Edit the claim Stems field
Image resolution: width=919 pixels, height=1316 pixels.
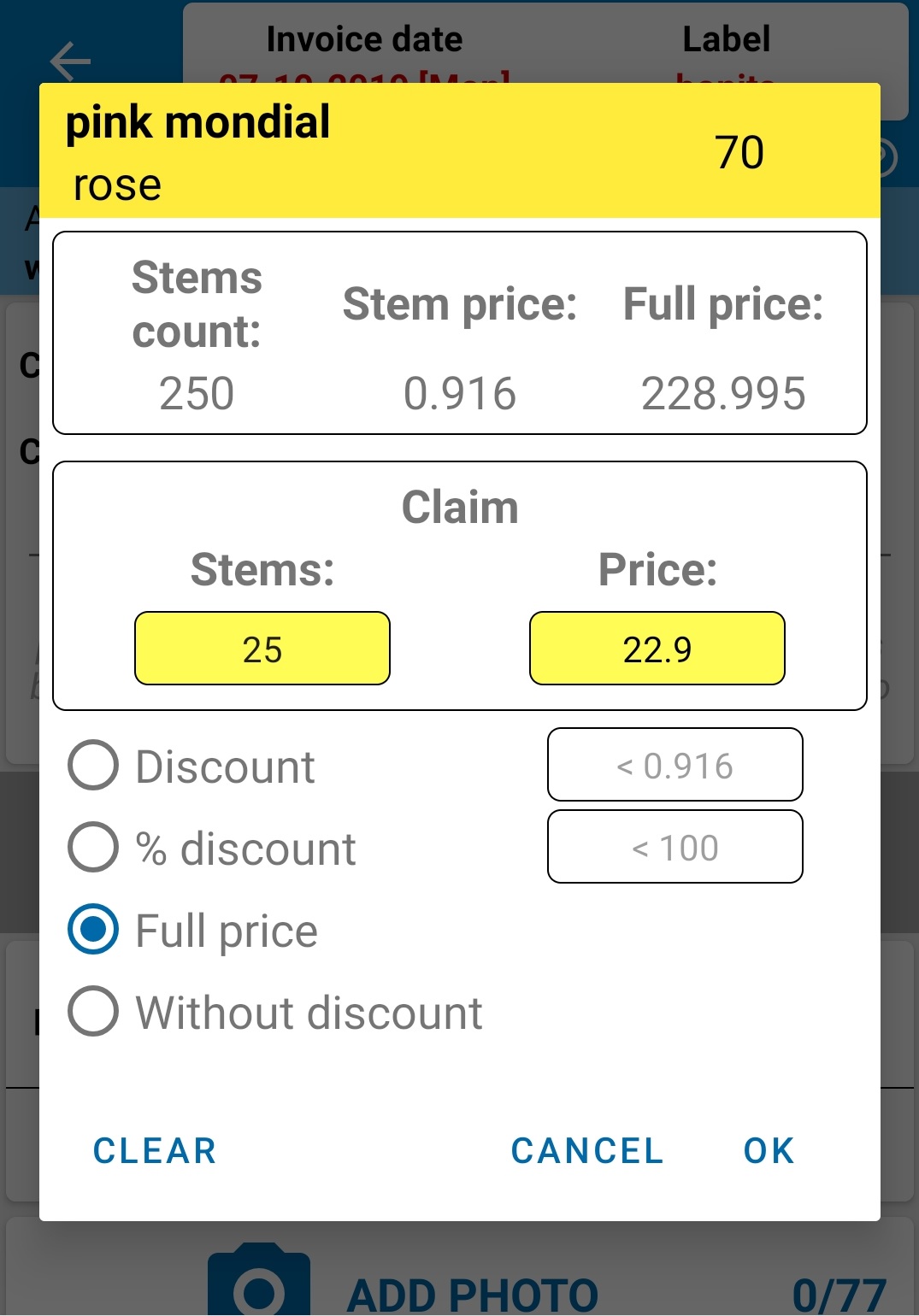coord(262,649)
